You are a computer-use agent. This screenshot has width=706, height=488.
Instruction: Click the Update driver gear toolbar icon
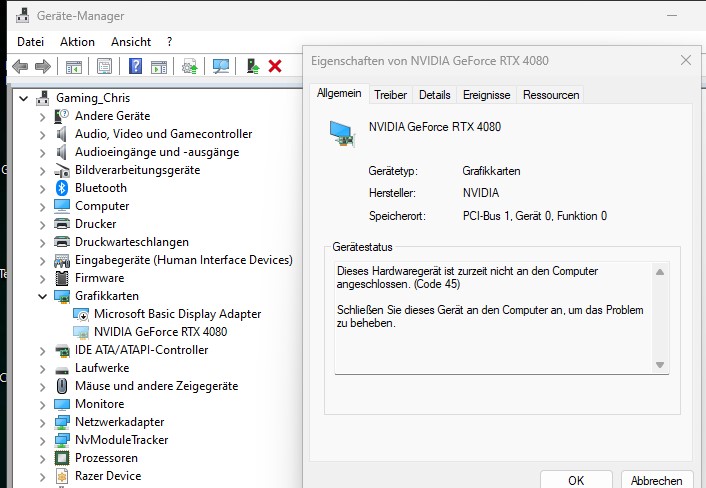click(190, 67)
